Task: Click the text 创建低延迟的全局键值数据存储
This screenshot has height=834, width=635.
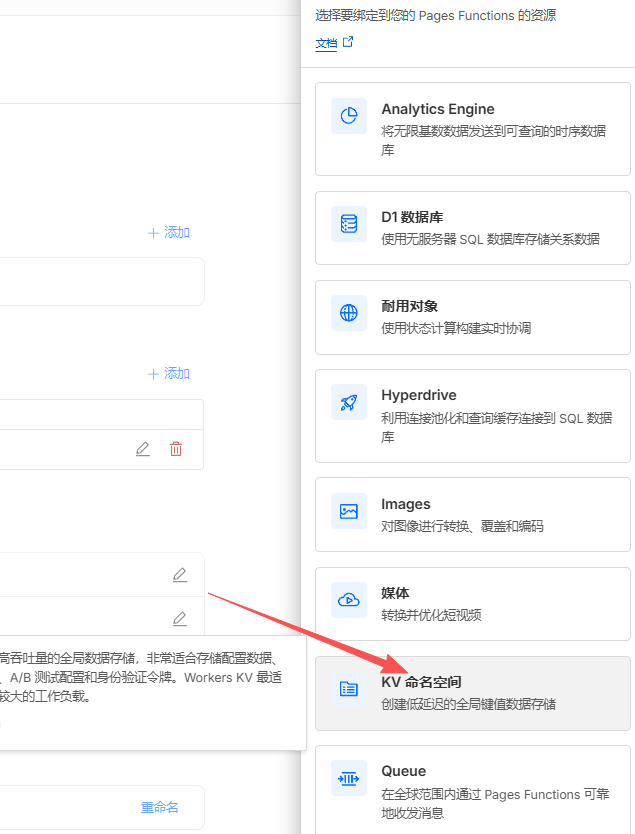Action: [x=468, y=704]
